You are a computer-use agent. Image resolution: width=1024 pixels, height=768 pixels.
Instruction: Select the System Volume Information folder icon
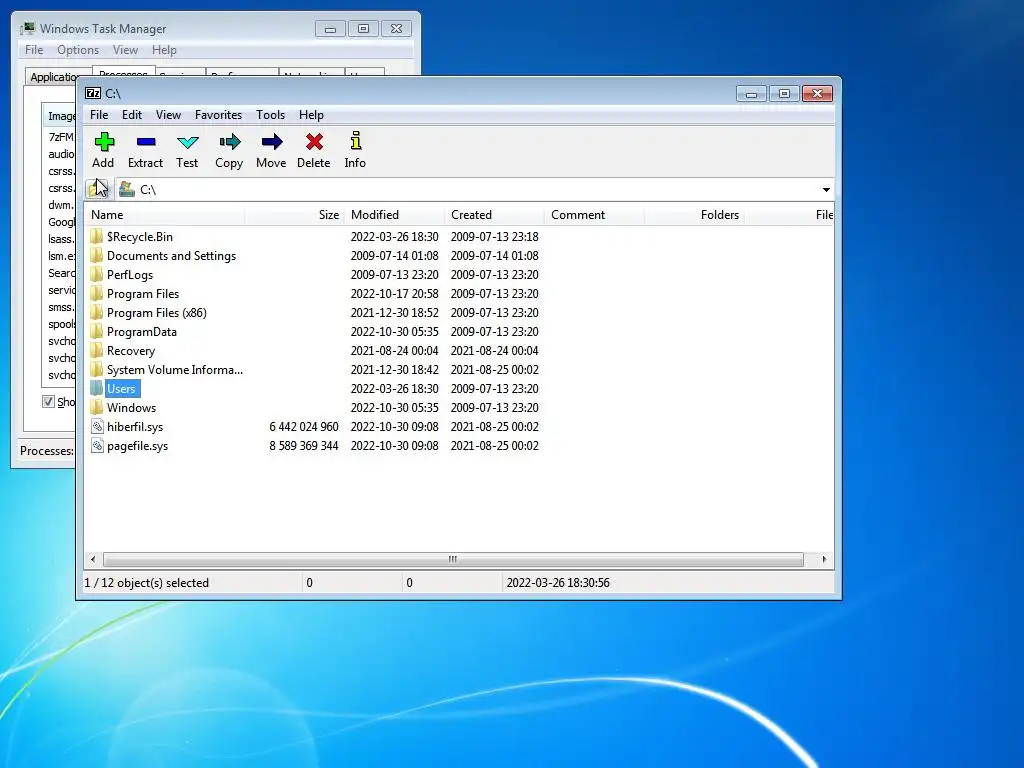[x=97, y=369]
